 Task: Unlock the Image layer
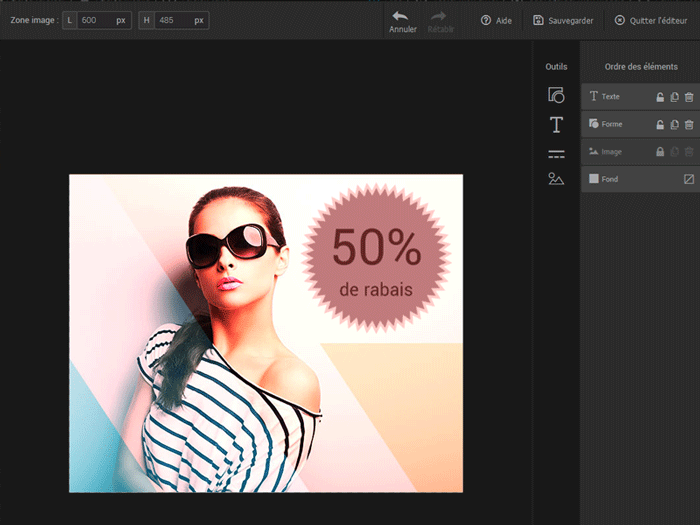(x=659, y=151)
